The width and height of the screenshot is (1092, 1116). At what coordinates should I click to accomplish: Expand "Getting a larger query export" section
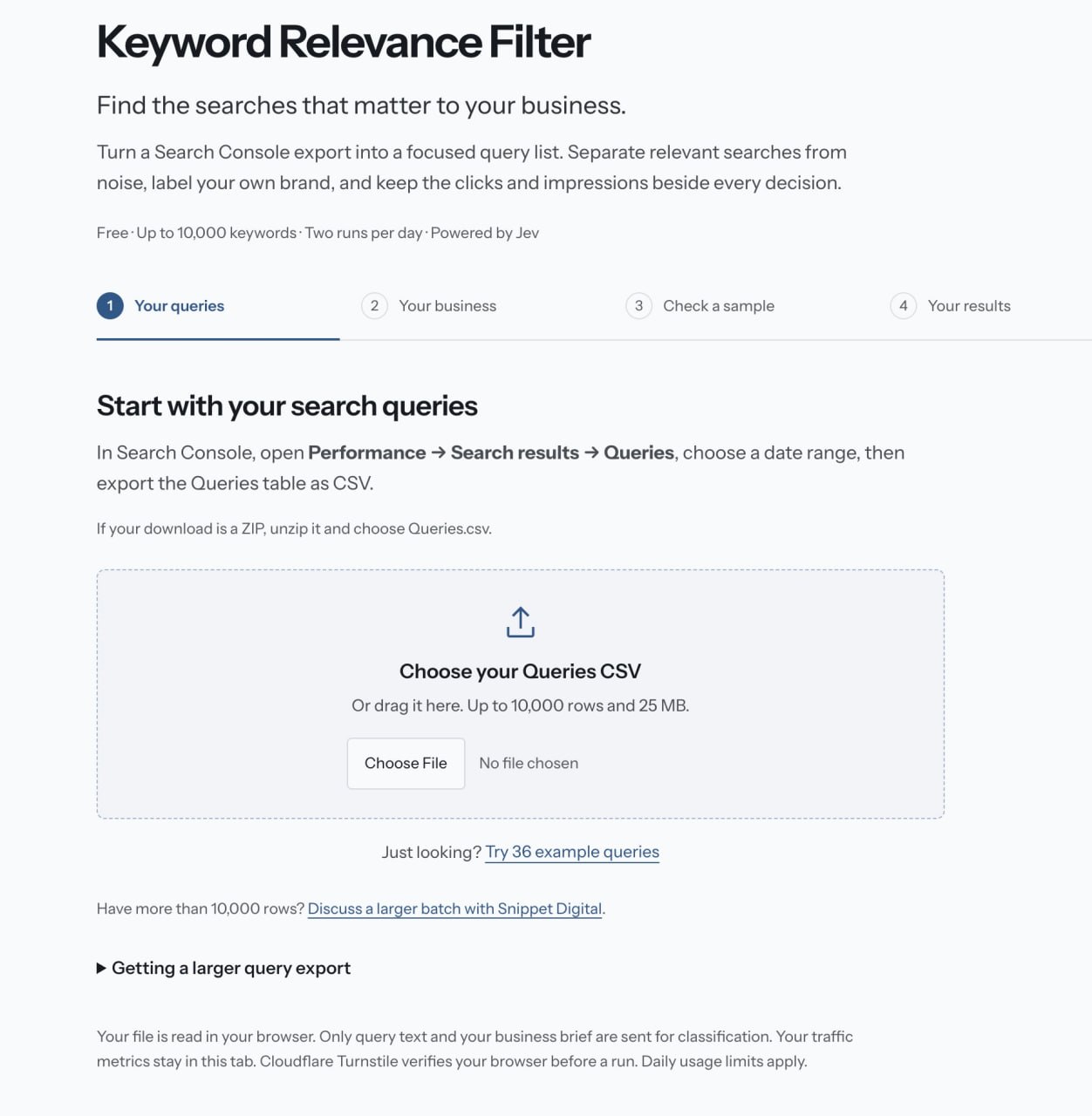click(231, 968)
